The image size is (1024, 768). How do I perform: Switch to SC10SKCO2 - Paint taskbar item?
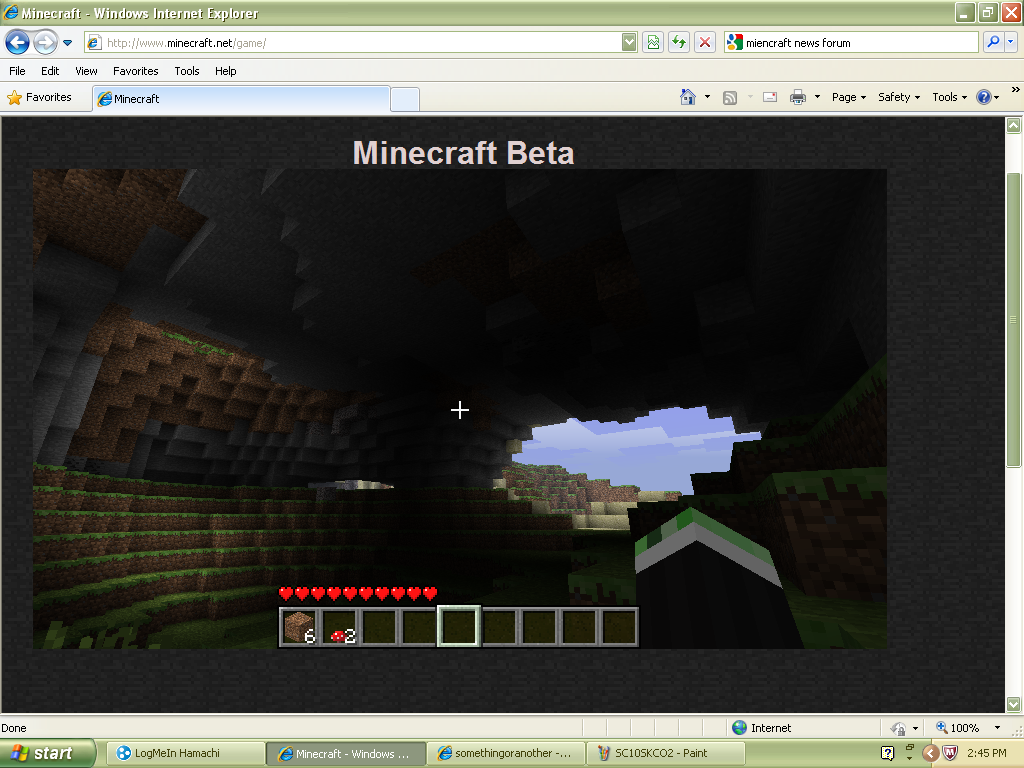coord(666,753)
